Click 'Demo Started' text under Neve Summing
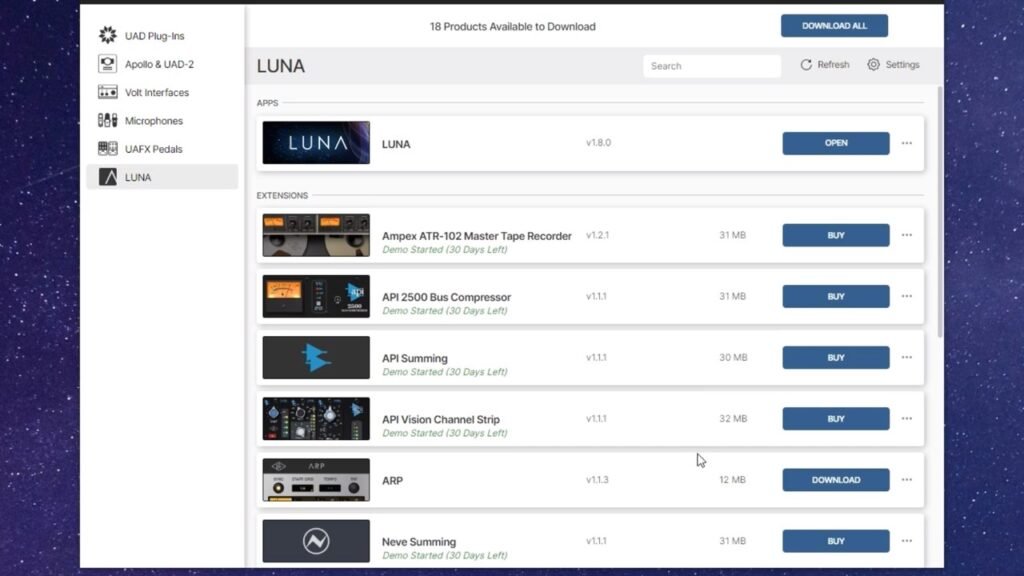The image size is (1024, 576). pyautogui.click(x=445, y=556)
